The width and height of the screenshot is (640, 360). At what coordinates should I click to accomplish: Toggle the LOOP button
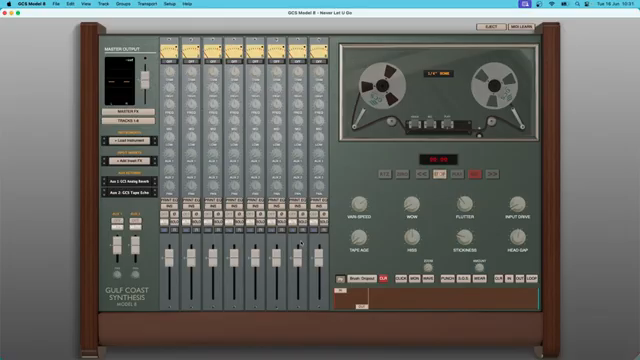pos(531,278)
